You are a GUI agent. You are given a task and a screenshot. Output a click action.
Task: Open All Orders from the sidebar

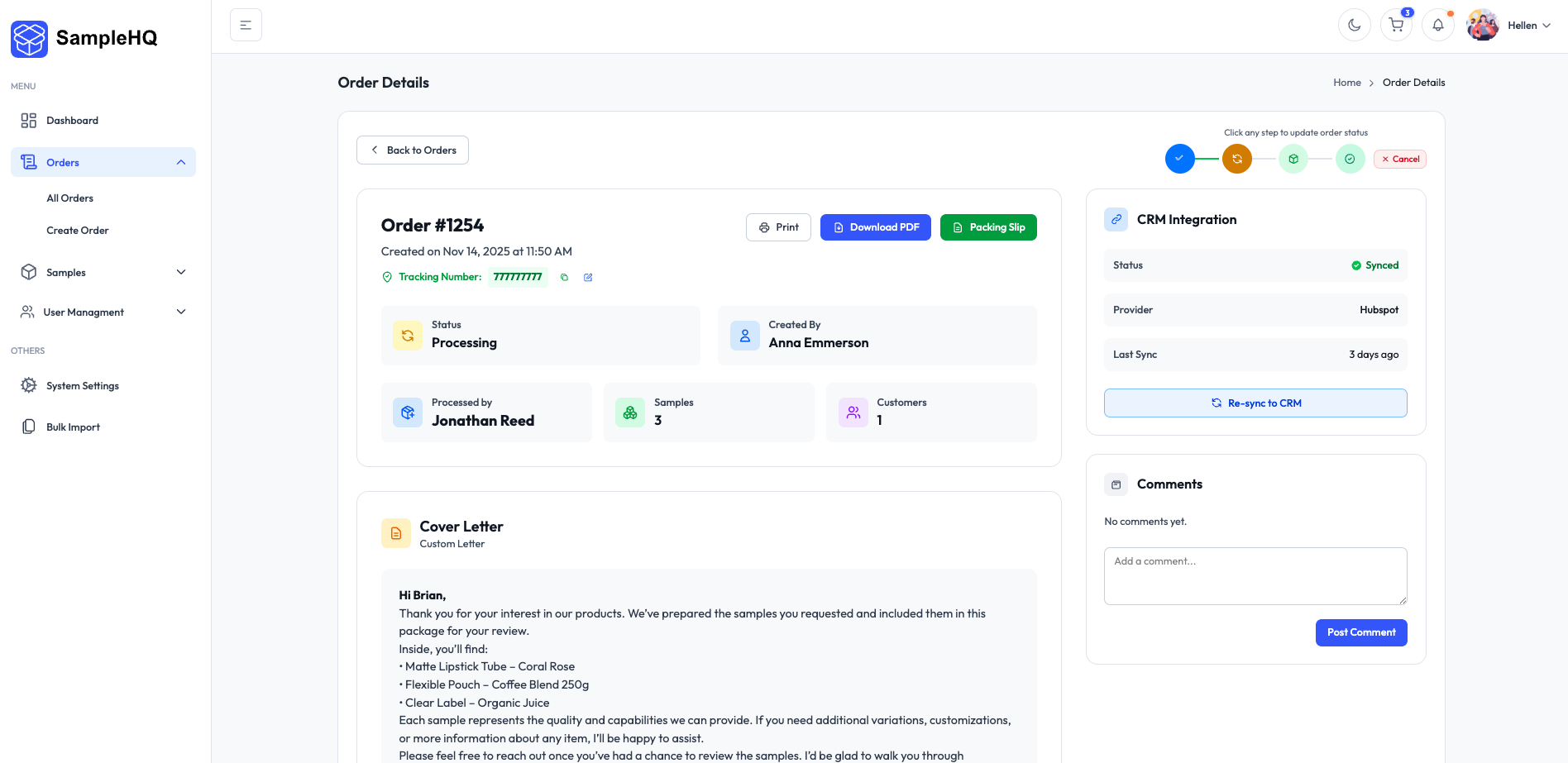point(69,198)
